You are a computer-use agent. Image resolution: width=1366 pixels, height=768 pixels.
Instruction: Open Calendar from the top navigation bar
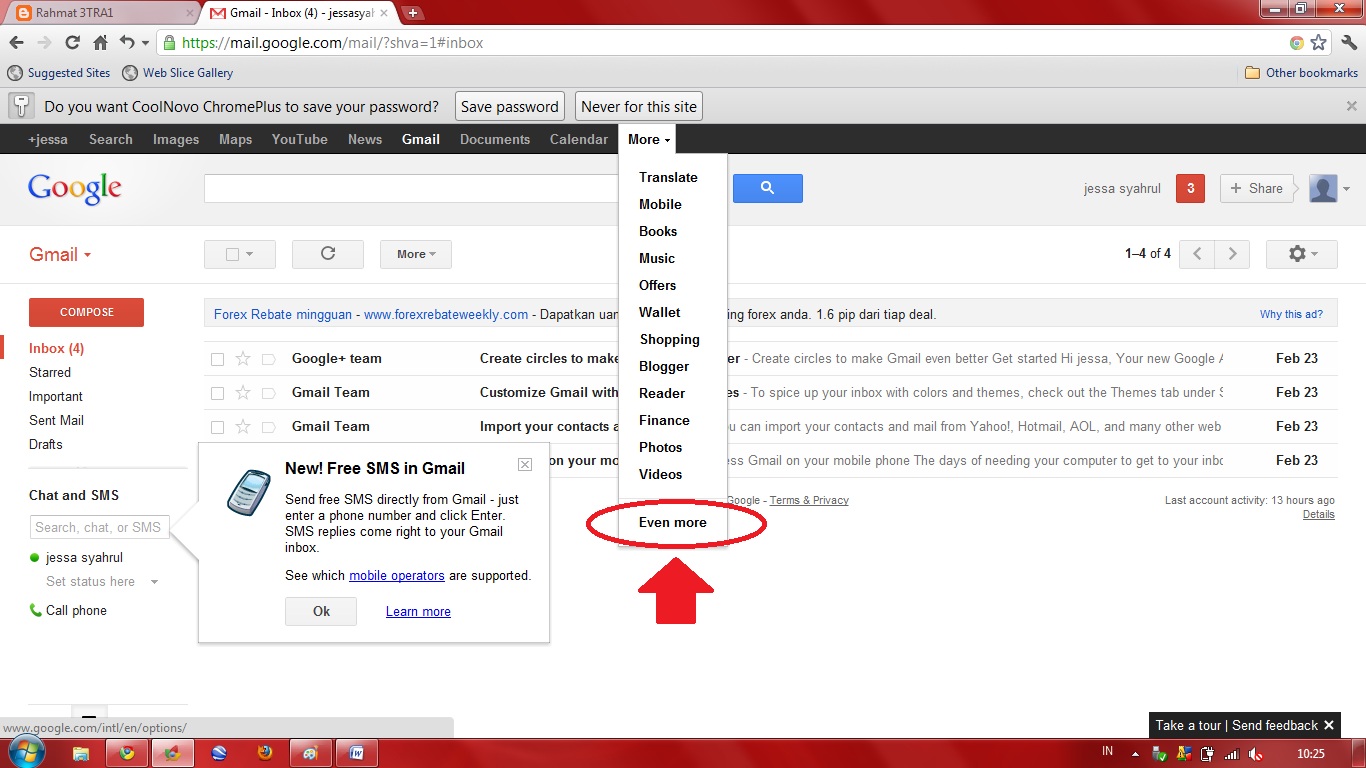(x=578, y=139)
